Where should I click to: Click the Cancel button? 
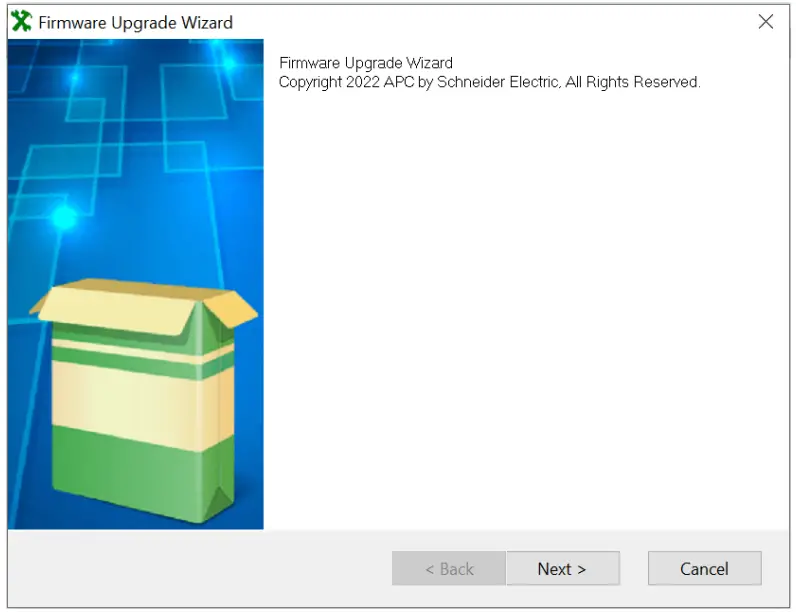point(704,568)
